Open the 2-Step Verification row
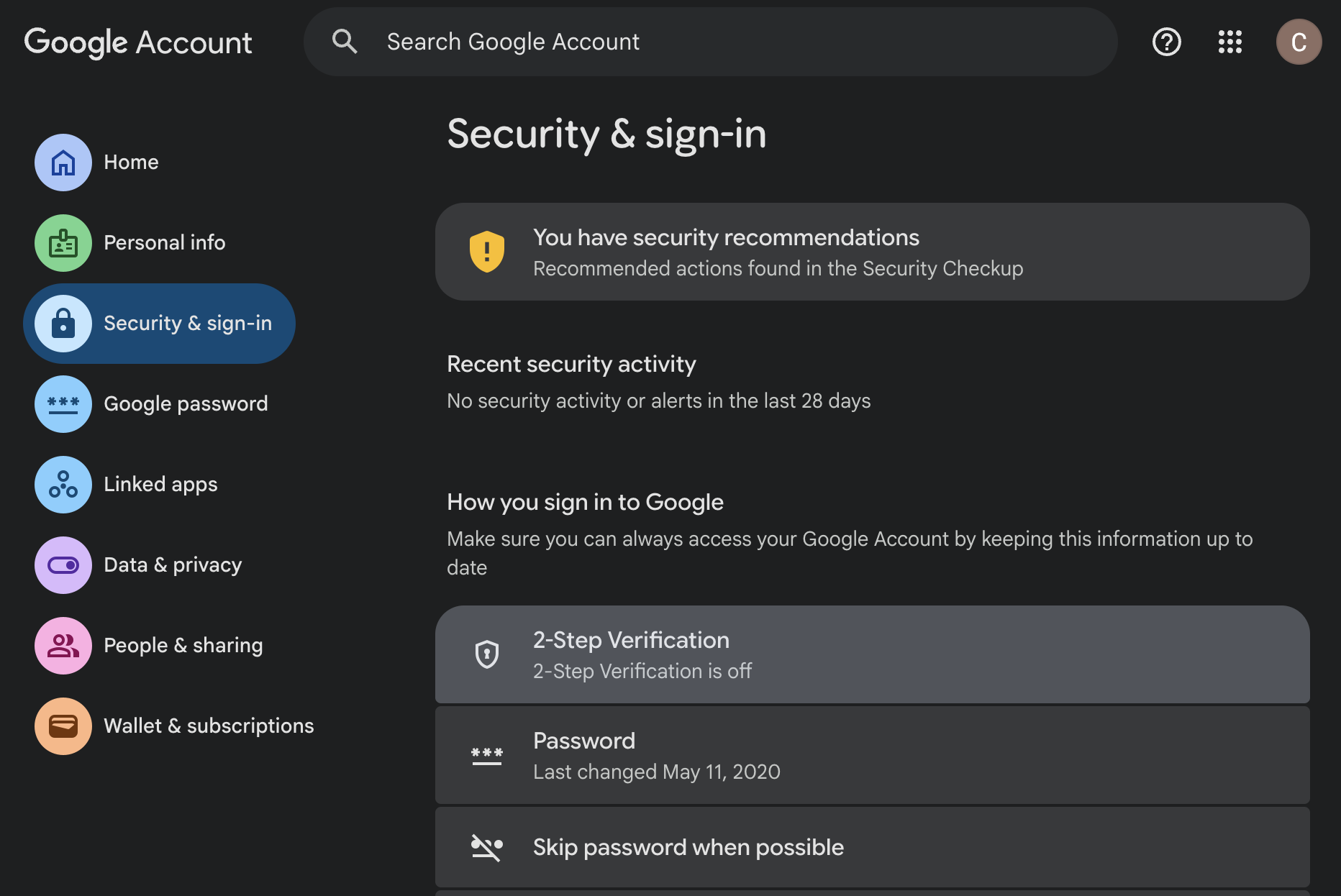Image resolution: width=1341 pixels, height=896 pixels. coord(872,654)
